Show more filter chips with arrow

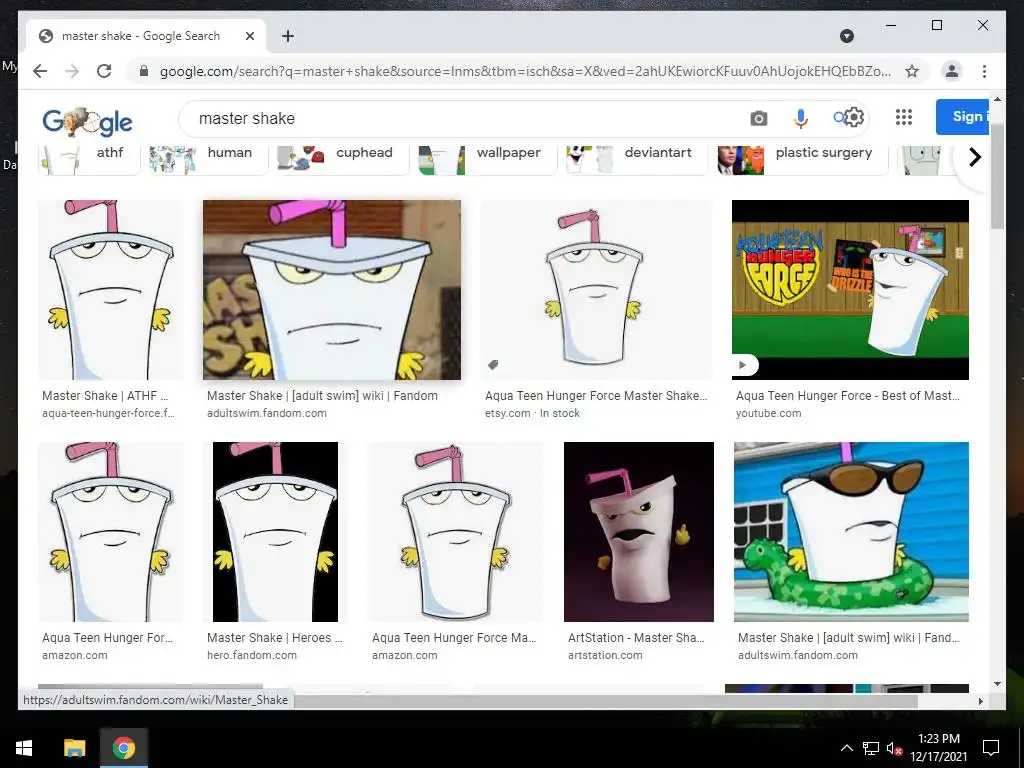[974, 157]
